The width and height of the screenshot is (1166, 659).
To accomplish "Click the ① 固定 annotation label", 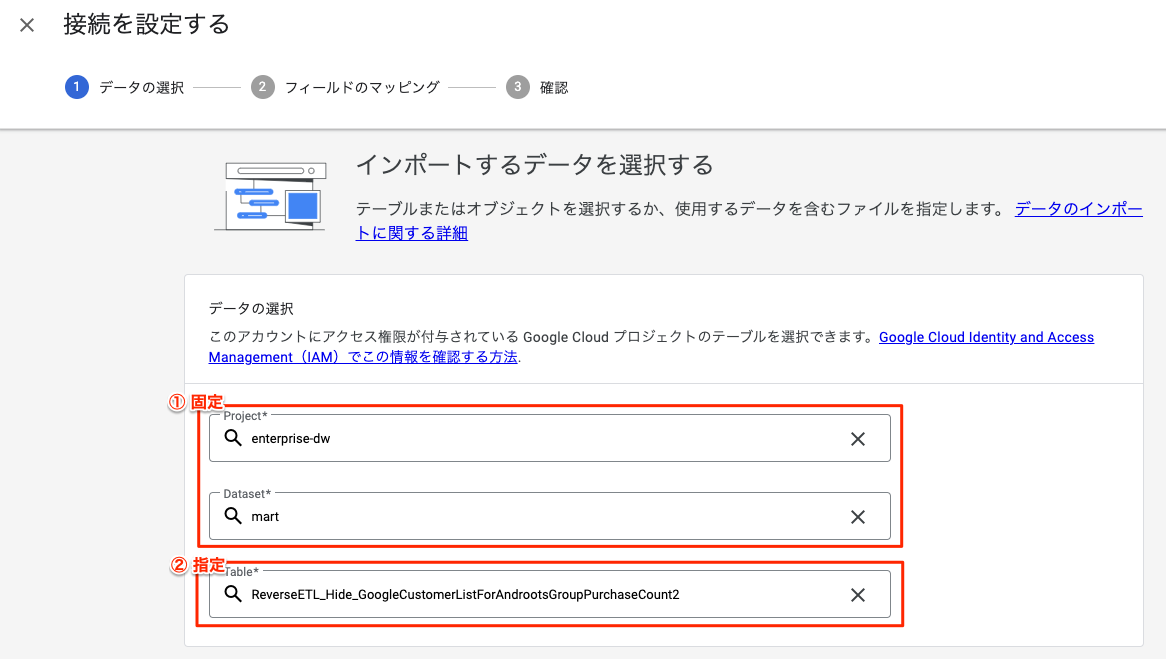I will 195,402.
